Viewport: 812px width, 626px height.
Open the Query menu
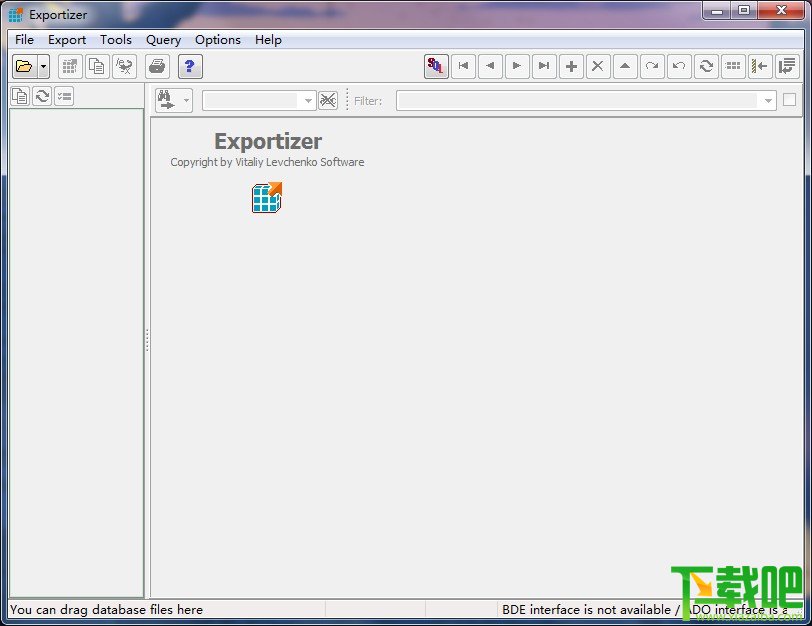163,39
